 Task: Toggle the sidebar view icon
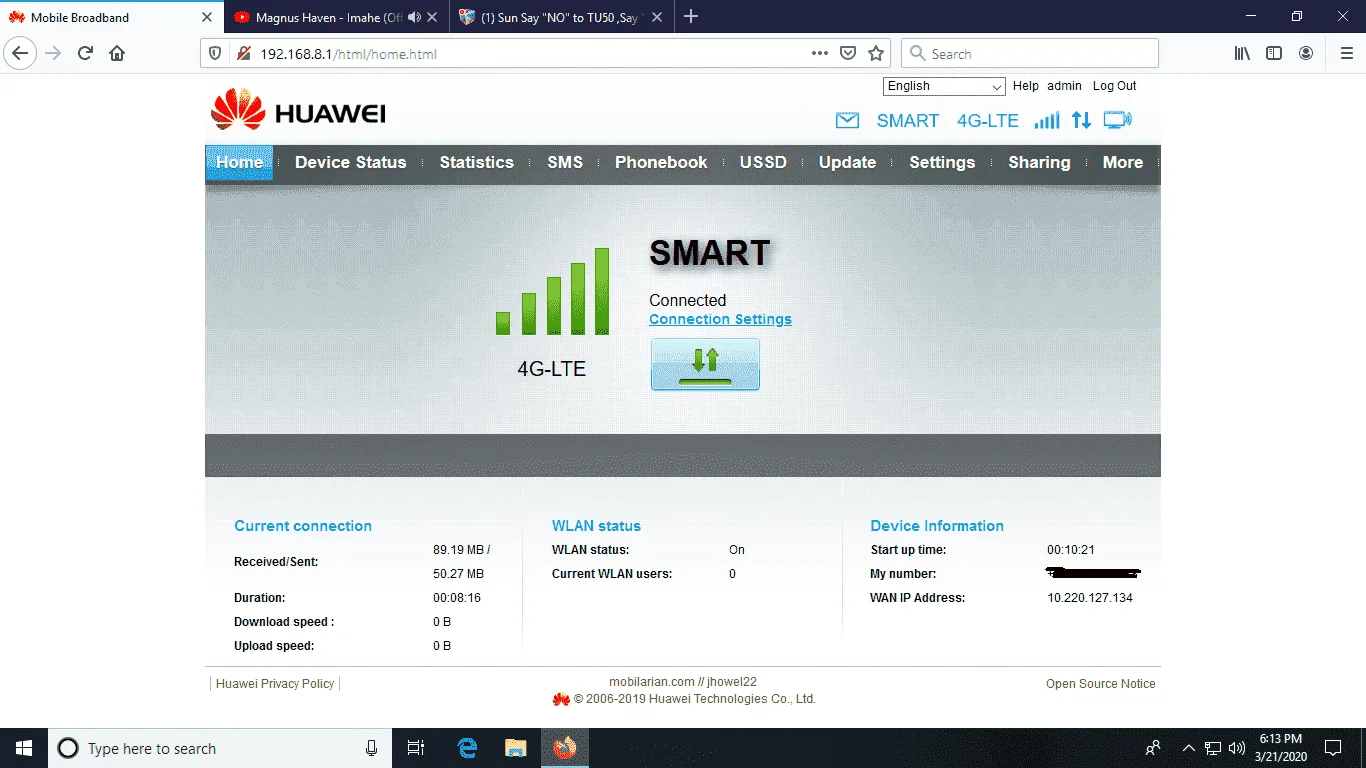coord(1274,54)
